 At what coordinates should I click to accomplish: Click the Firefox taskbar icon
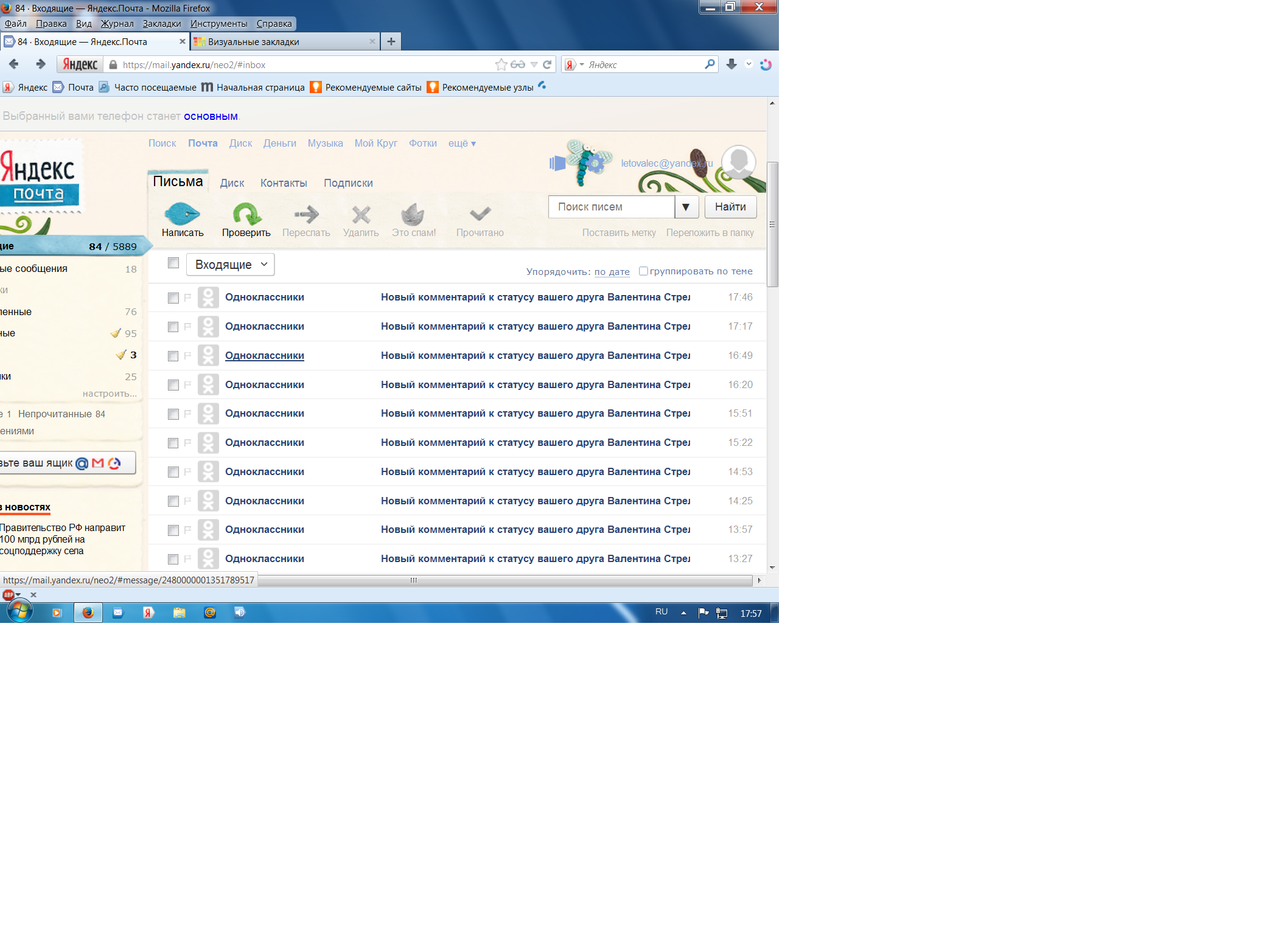click(88, 613)
